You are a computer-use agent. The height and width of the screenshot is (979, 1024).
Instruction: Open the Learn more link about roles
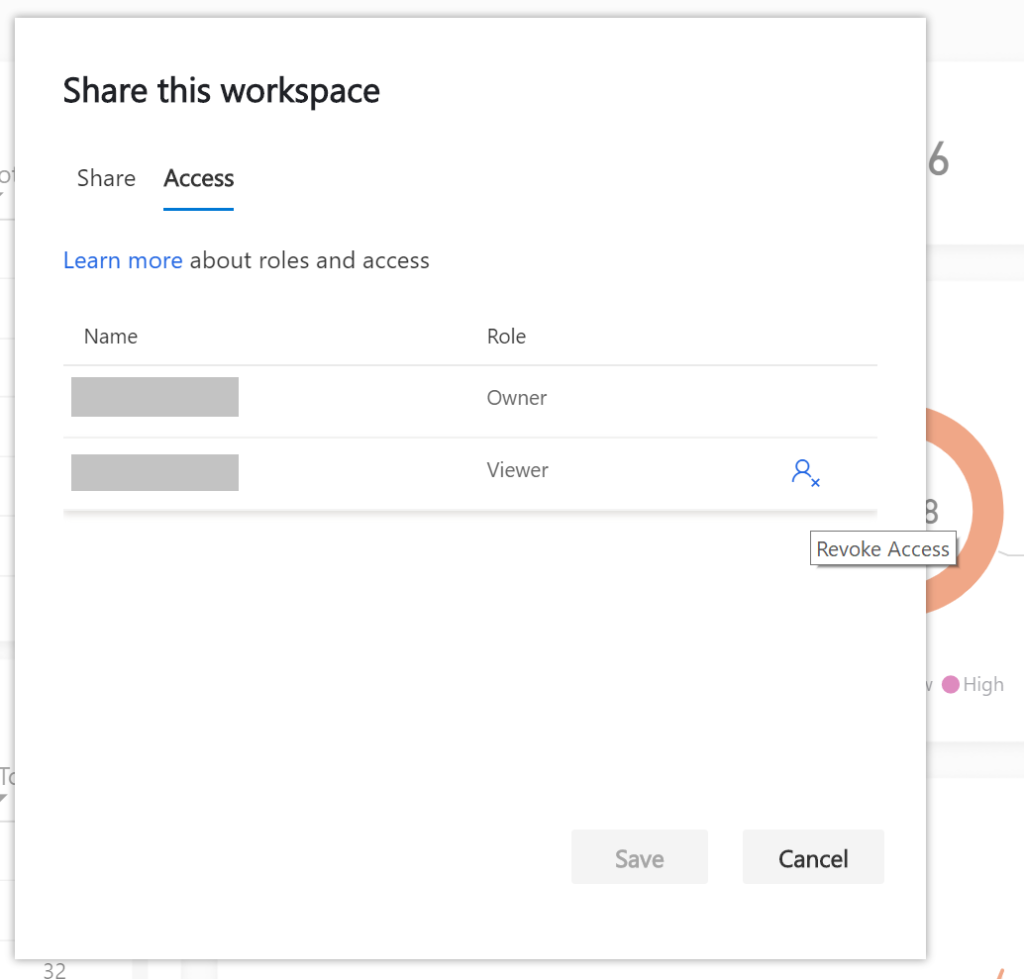pyautogui.click(x=122, y=260)
